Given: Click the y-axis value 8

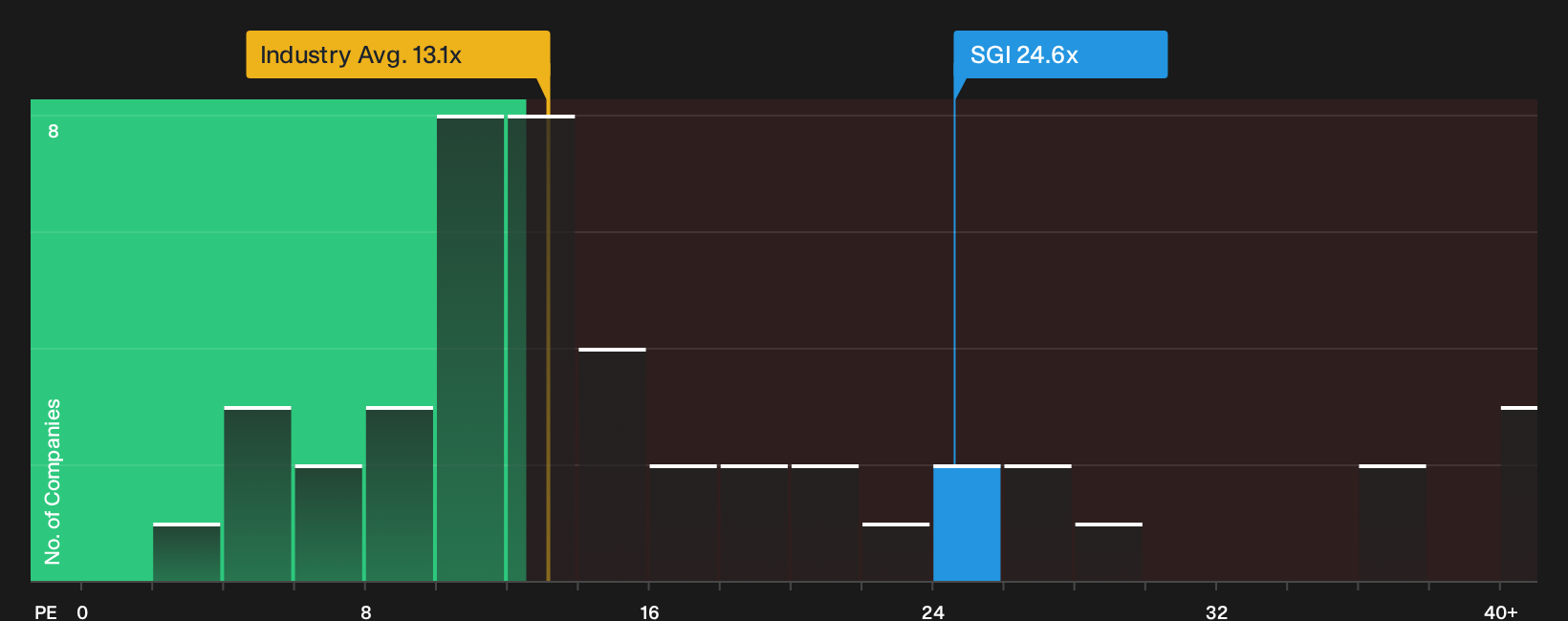Looking at the screenshot, I should click(x=54, y=131).
